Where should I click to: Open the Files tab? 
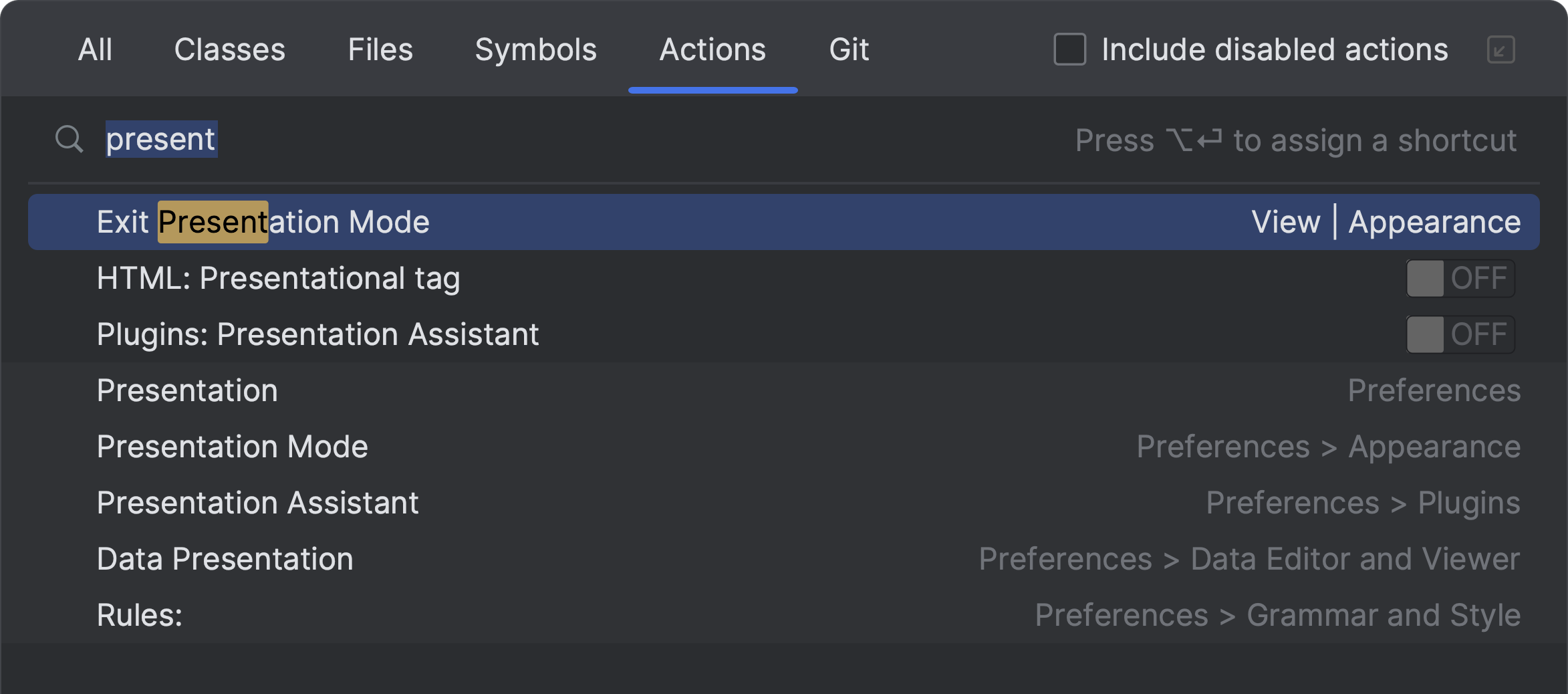click(380, 49)
